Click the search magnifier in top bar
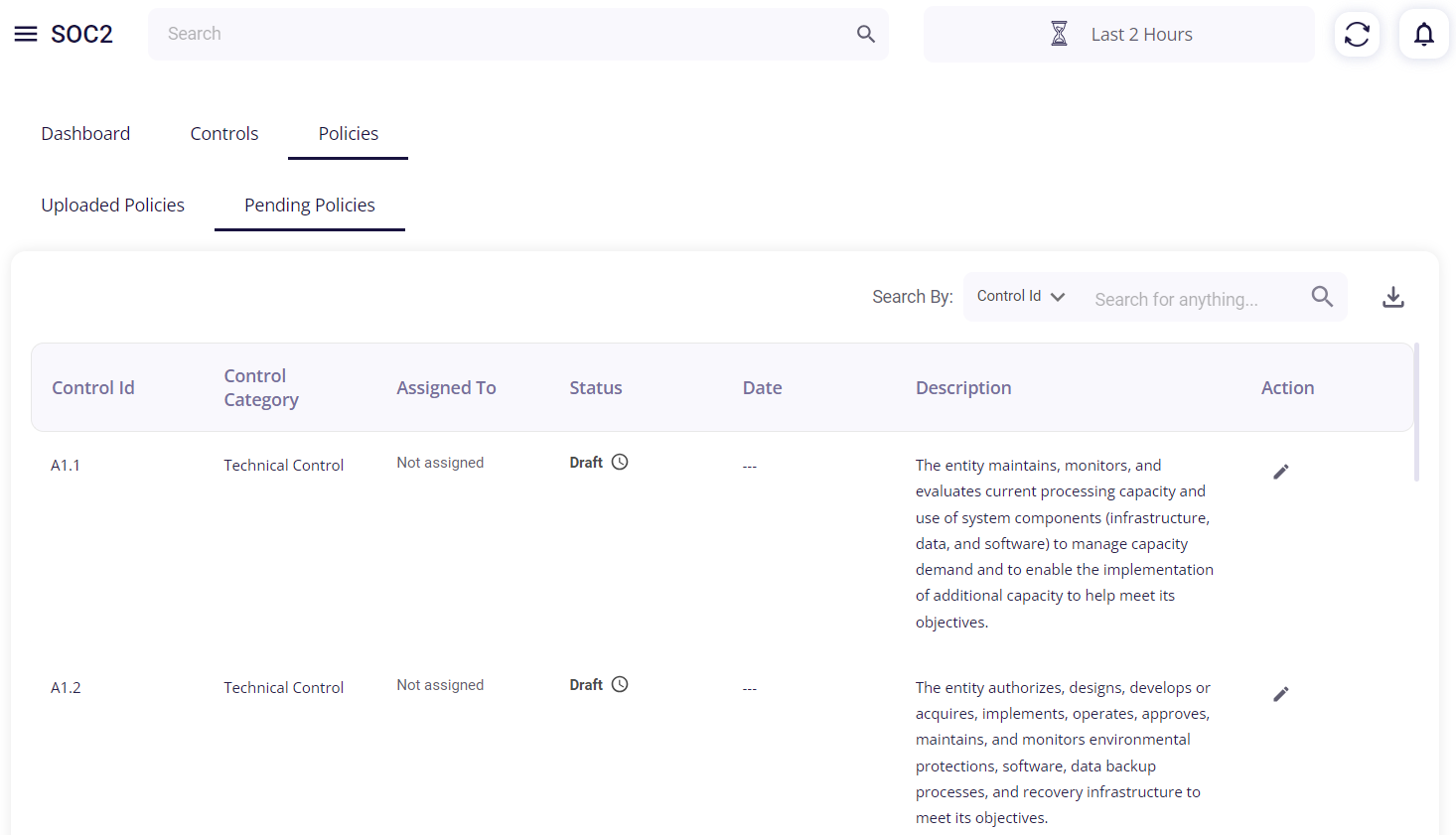The width and height of the screenshot is (1456, 835). tap(866, 34)
